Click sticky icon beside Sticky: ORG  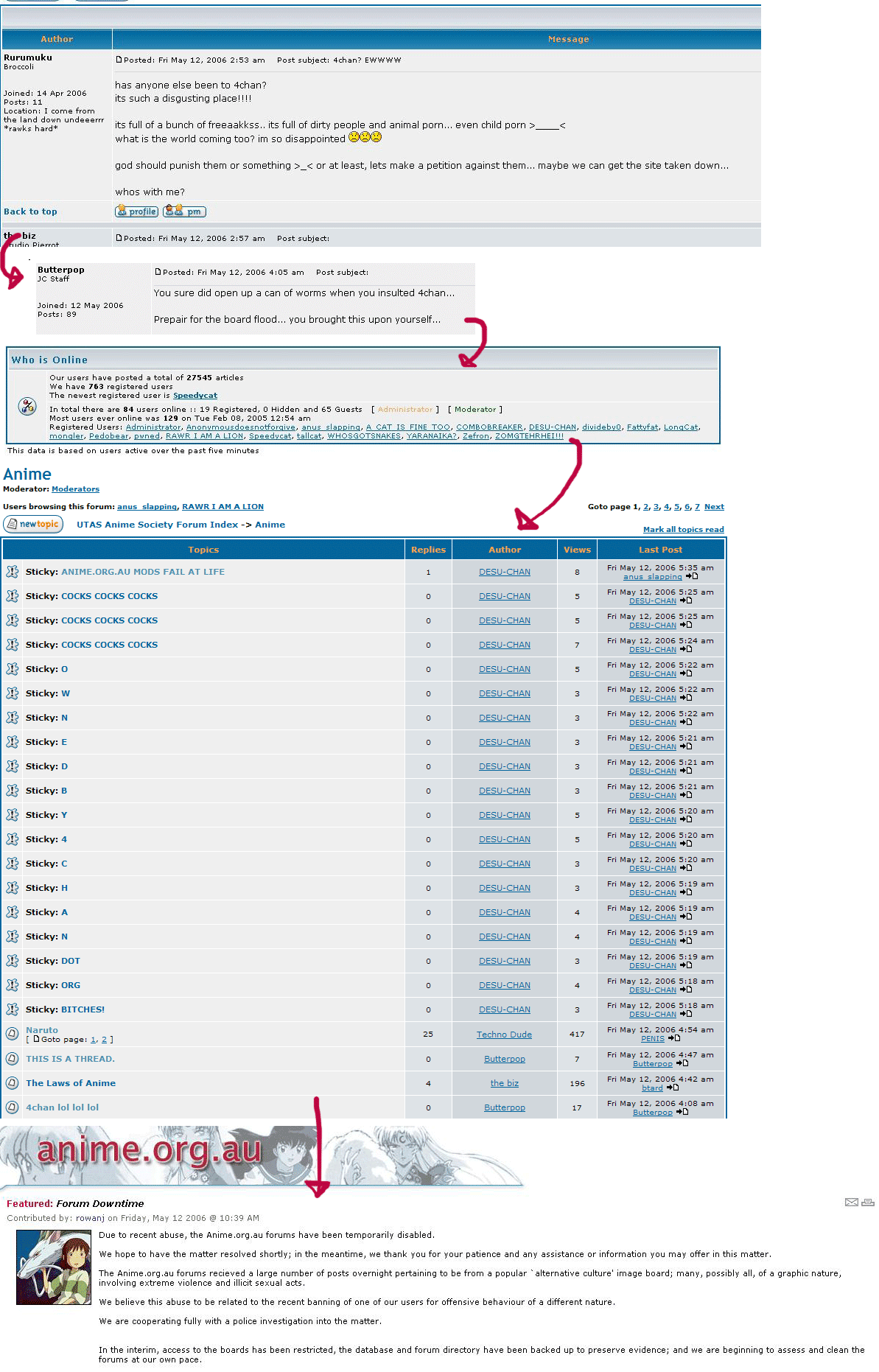coord(13,985)
